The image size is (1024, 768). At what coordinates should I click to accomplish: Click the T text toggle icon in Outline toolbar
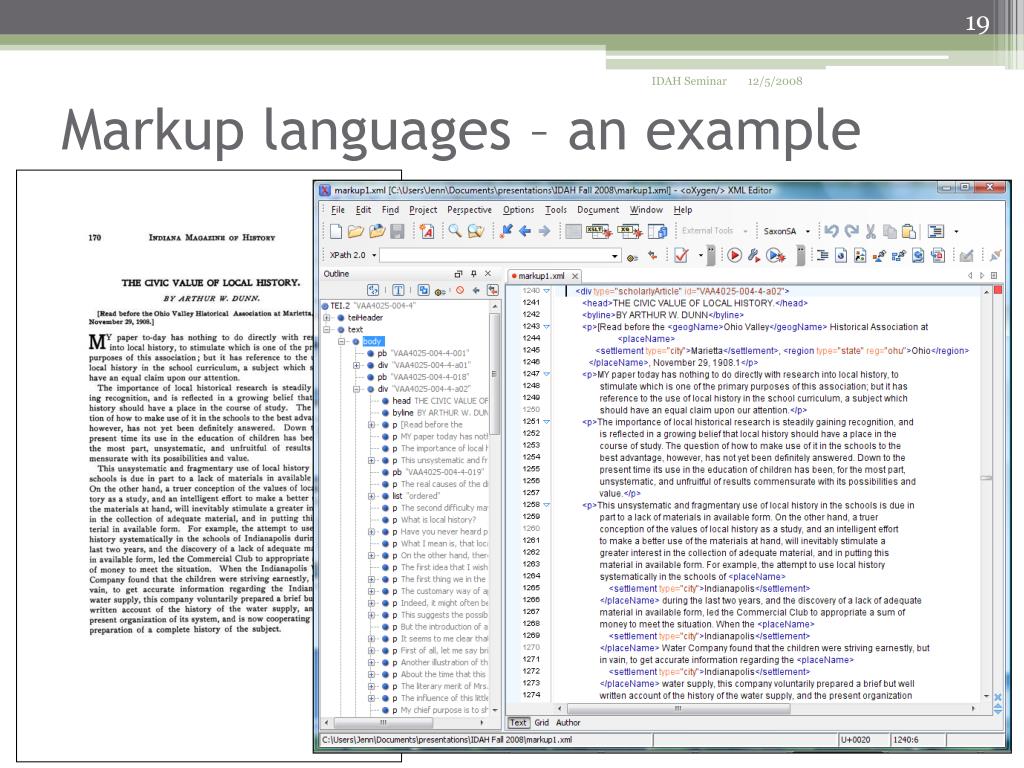click(398, 290)
